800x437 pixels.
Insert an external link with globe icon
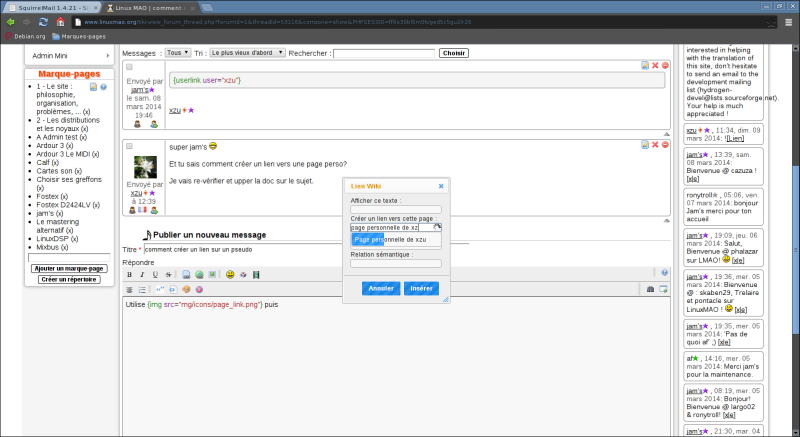[x=199, y=275]
